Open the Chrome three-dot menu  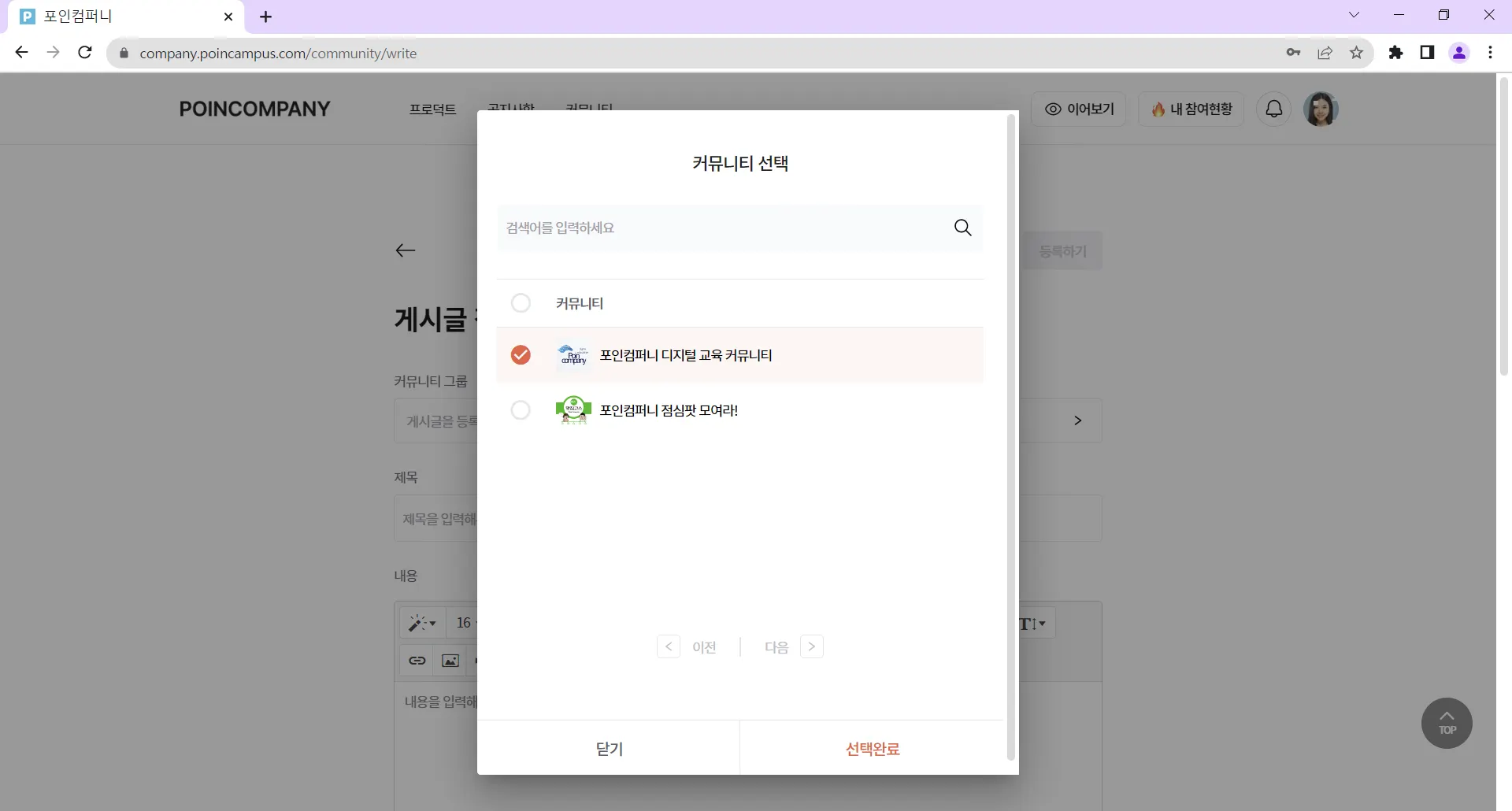[1490, 53]
